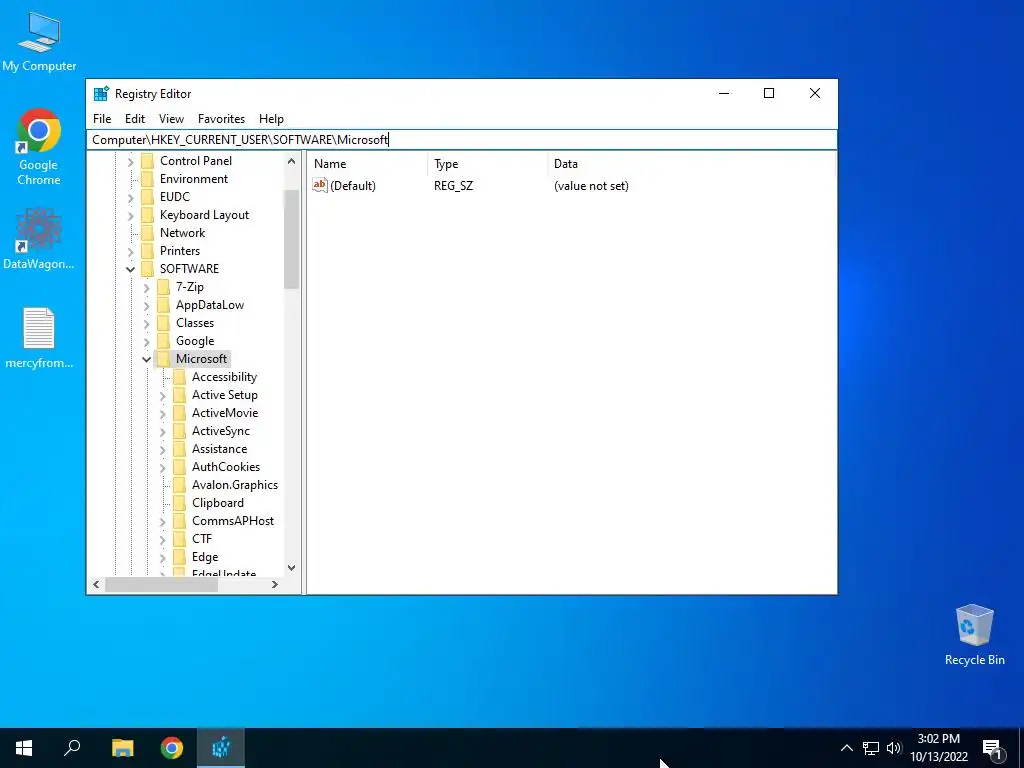Show hidden system tray icons
The width and height of the screenshot is (1024, 768).
tap(846, 748)
